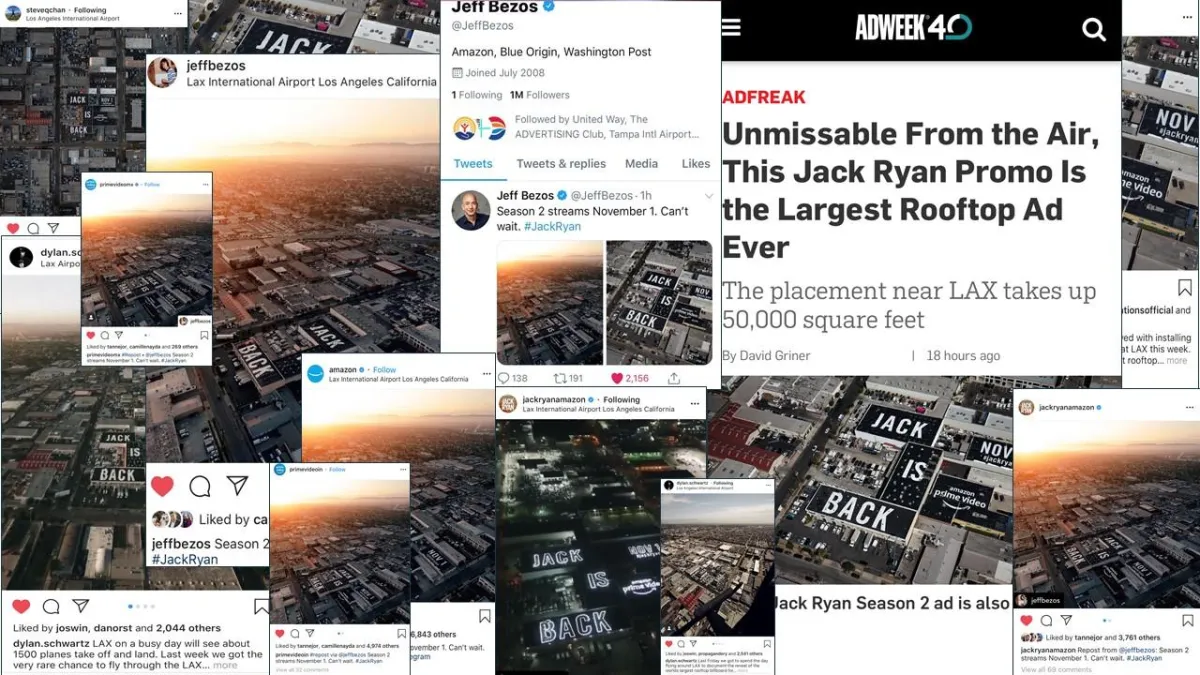Click the share icon on Bezos's tweet

pyautogui.click(x=674, y=378)
